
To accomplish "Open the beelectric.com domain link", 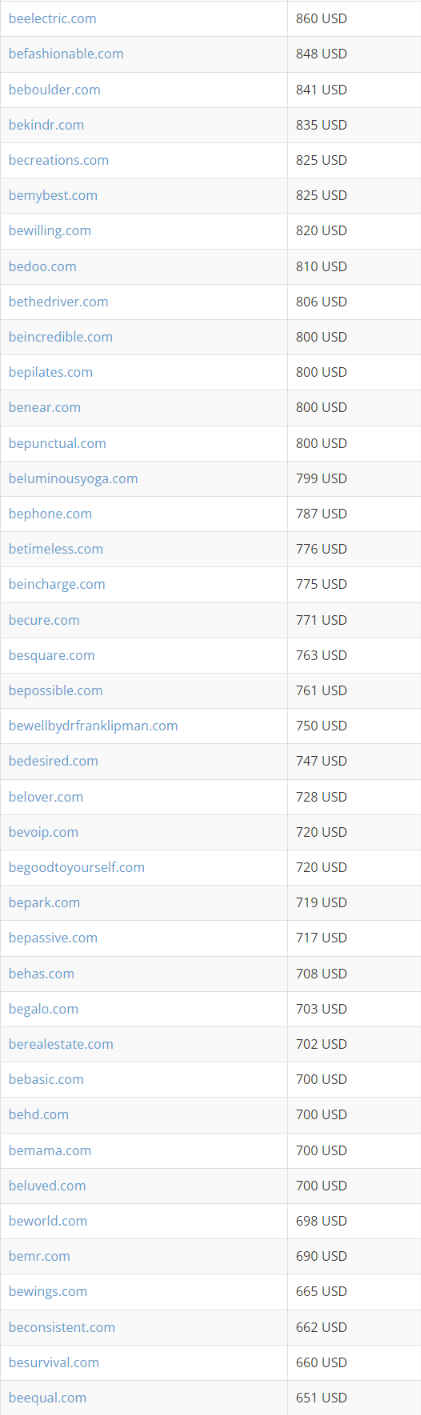I will (x=52, y=19).
